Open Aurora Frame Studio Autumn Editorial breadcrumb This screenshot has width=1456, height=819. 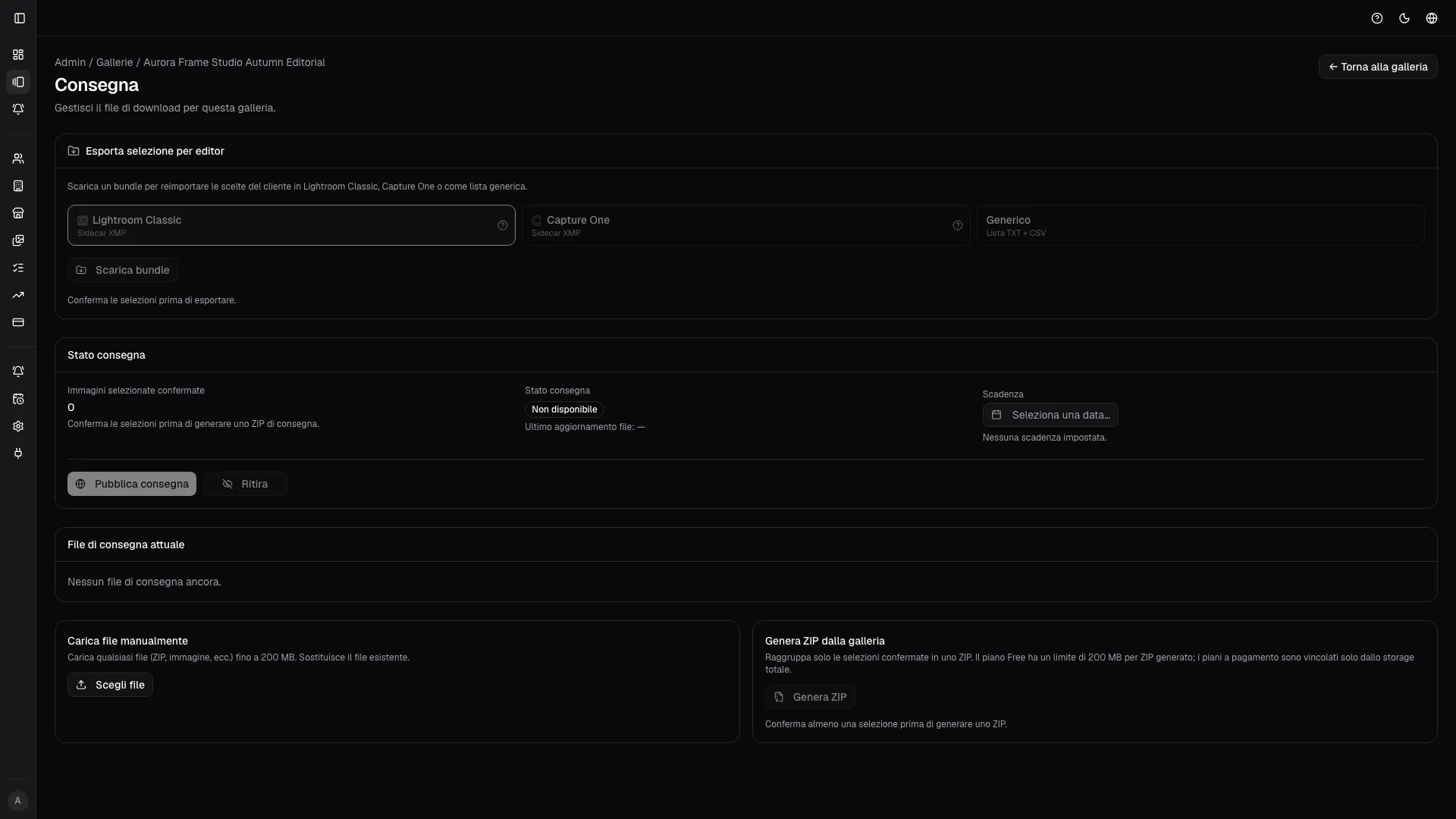click(234, 62)
